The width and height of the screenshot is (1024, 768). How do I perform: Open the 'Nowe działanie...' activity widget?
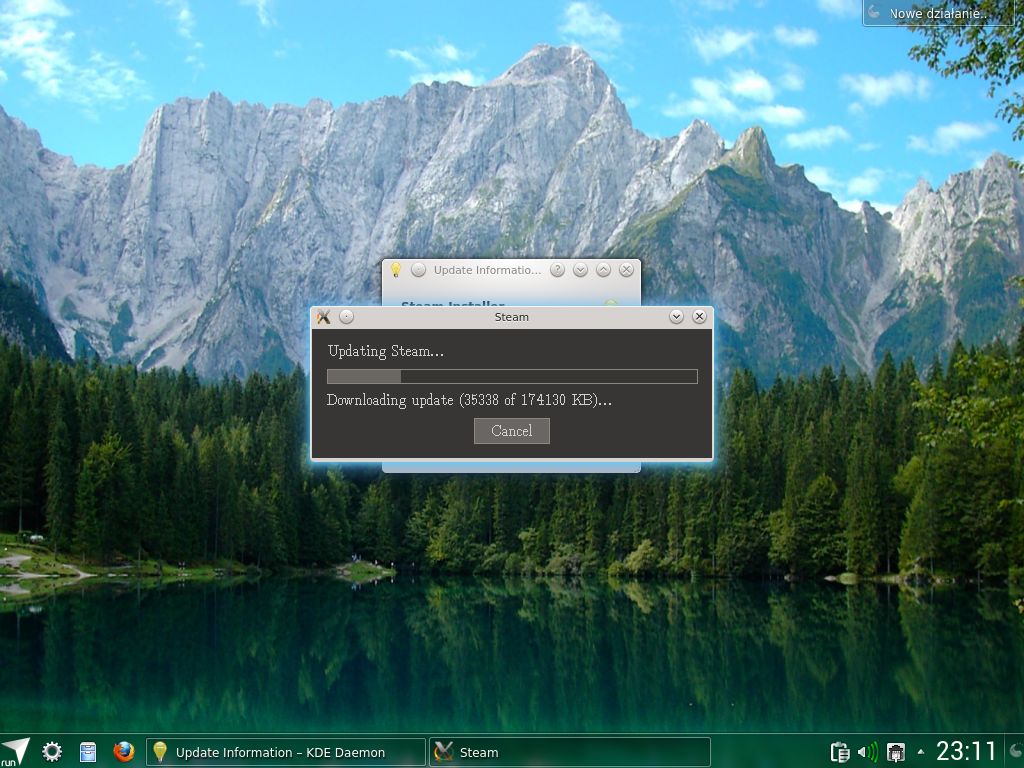click(x=938, y=13)
